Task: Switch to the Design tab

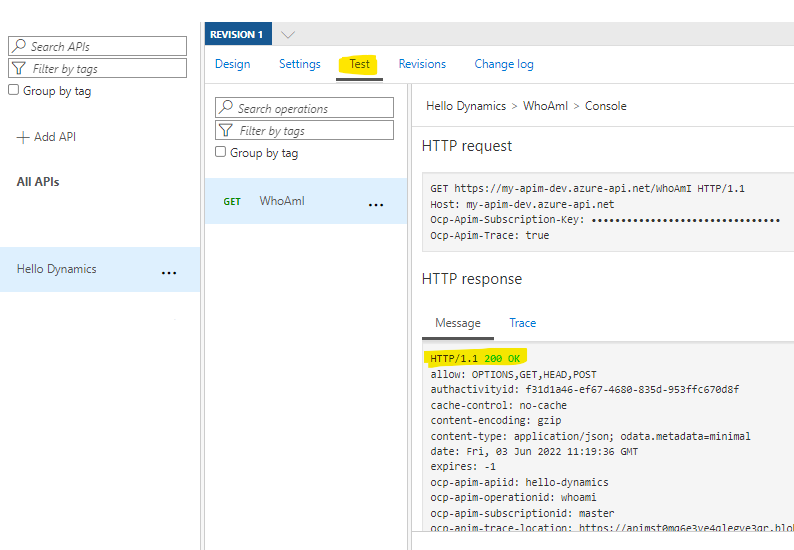Action: coord(232,64)
